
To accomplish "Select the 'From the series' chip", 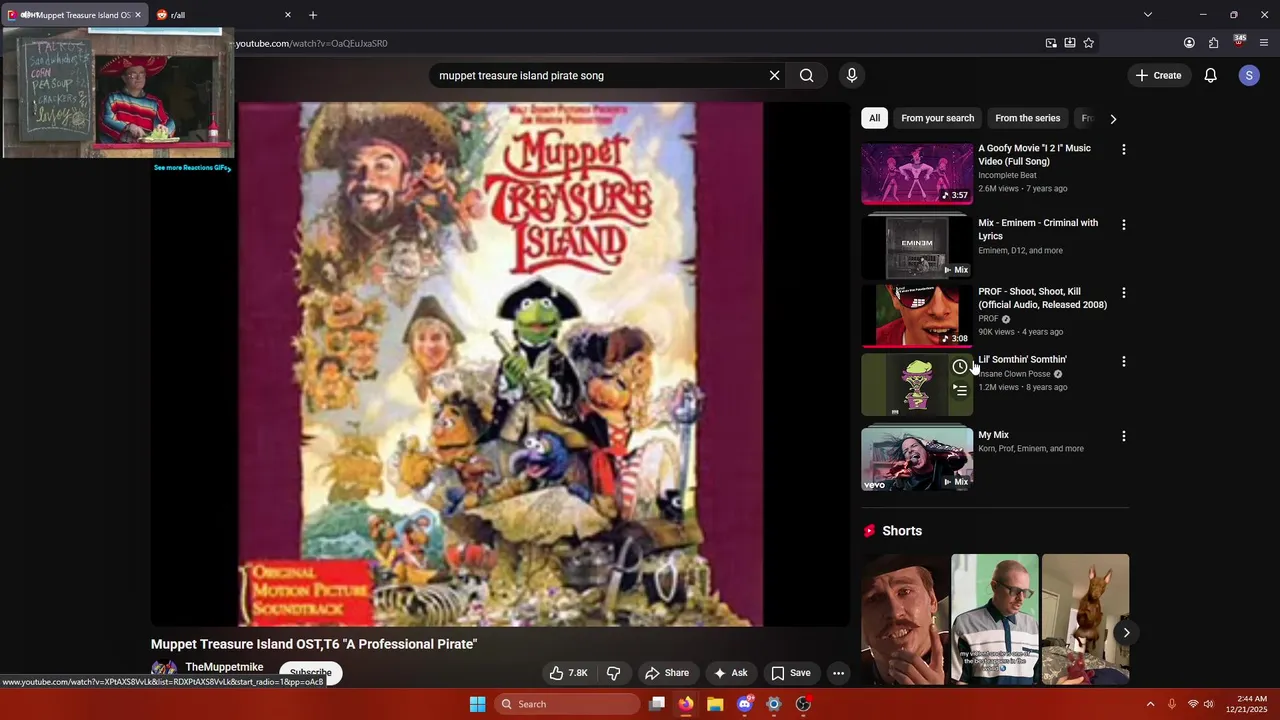I will (x=1027, y=118).
